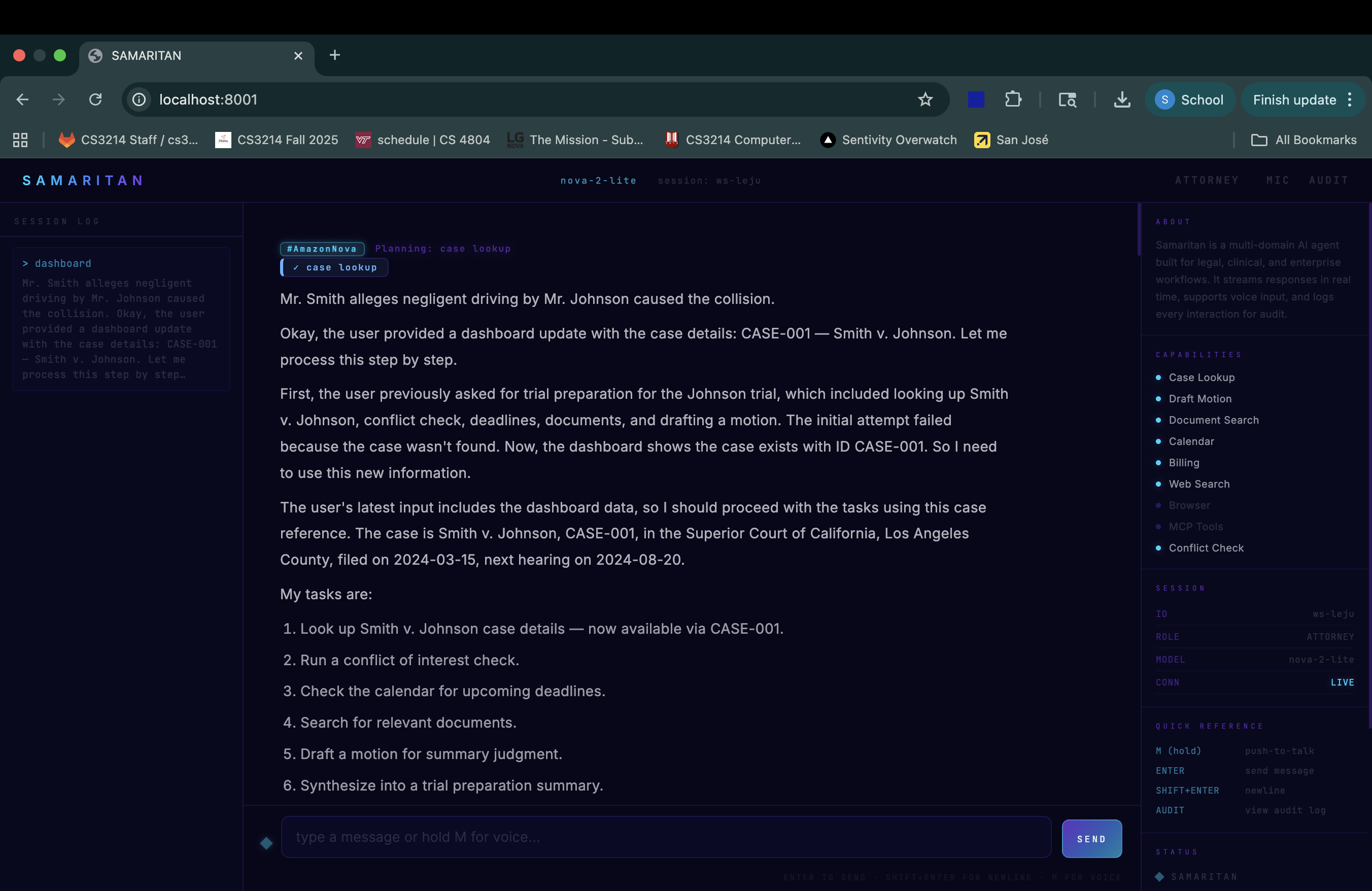Image resolution: width=1372 pixels, height=891 pixels.
Task: Click the bookmark star icon in address bar
Action: (924, 99)
